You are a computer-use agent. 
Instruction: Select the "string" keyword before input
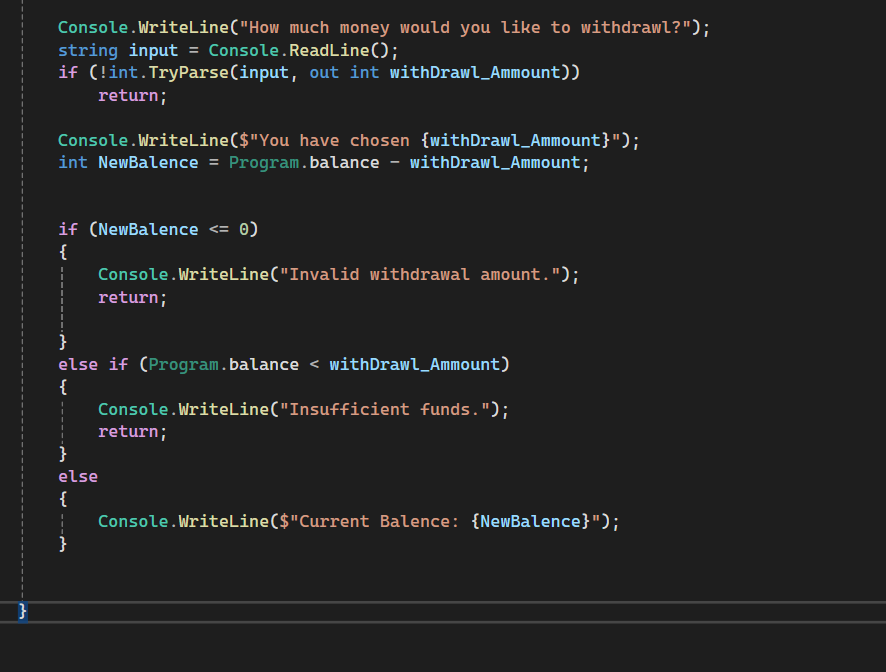pyautogui.click(x=88, y=51)
